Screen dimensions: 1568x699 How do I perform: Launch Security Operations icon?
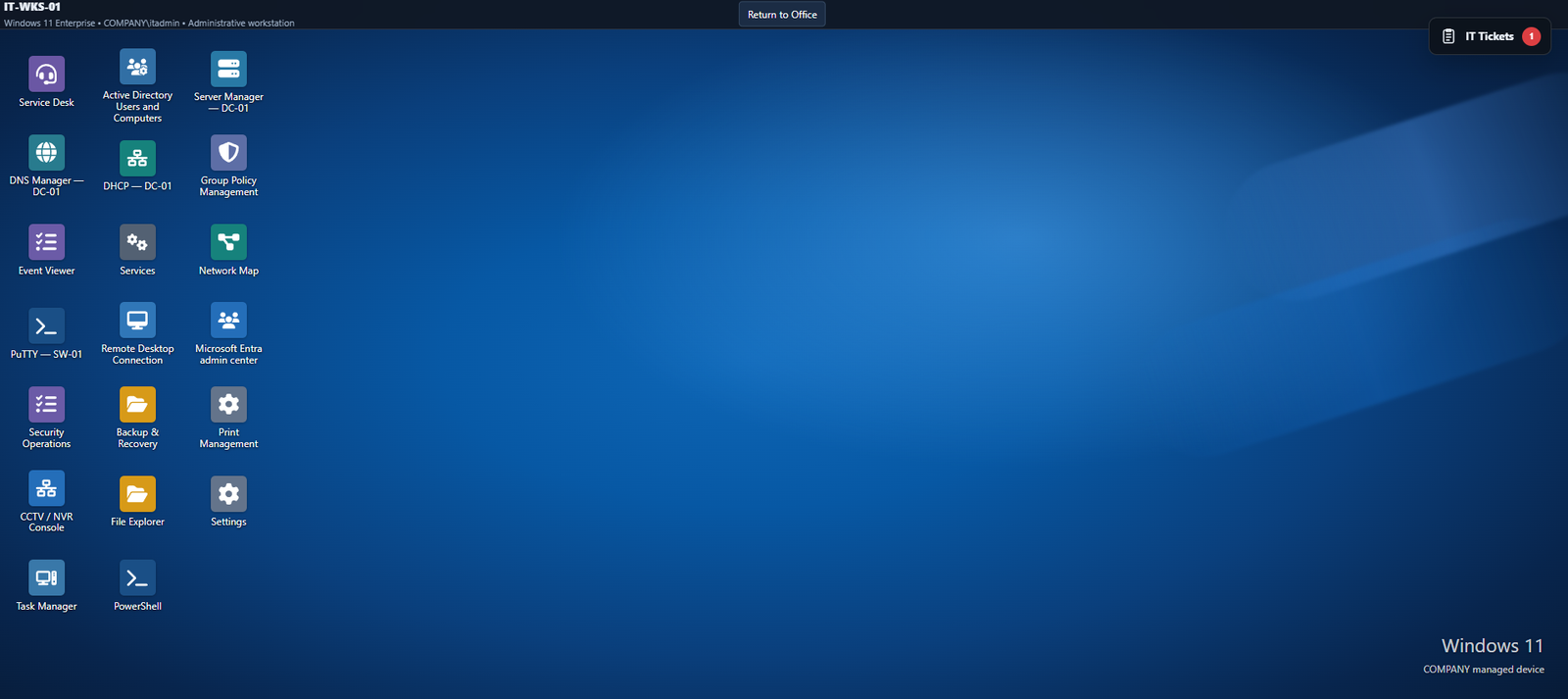pos(46,404)
